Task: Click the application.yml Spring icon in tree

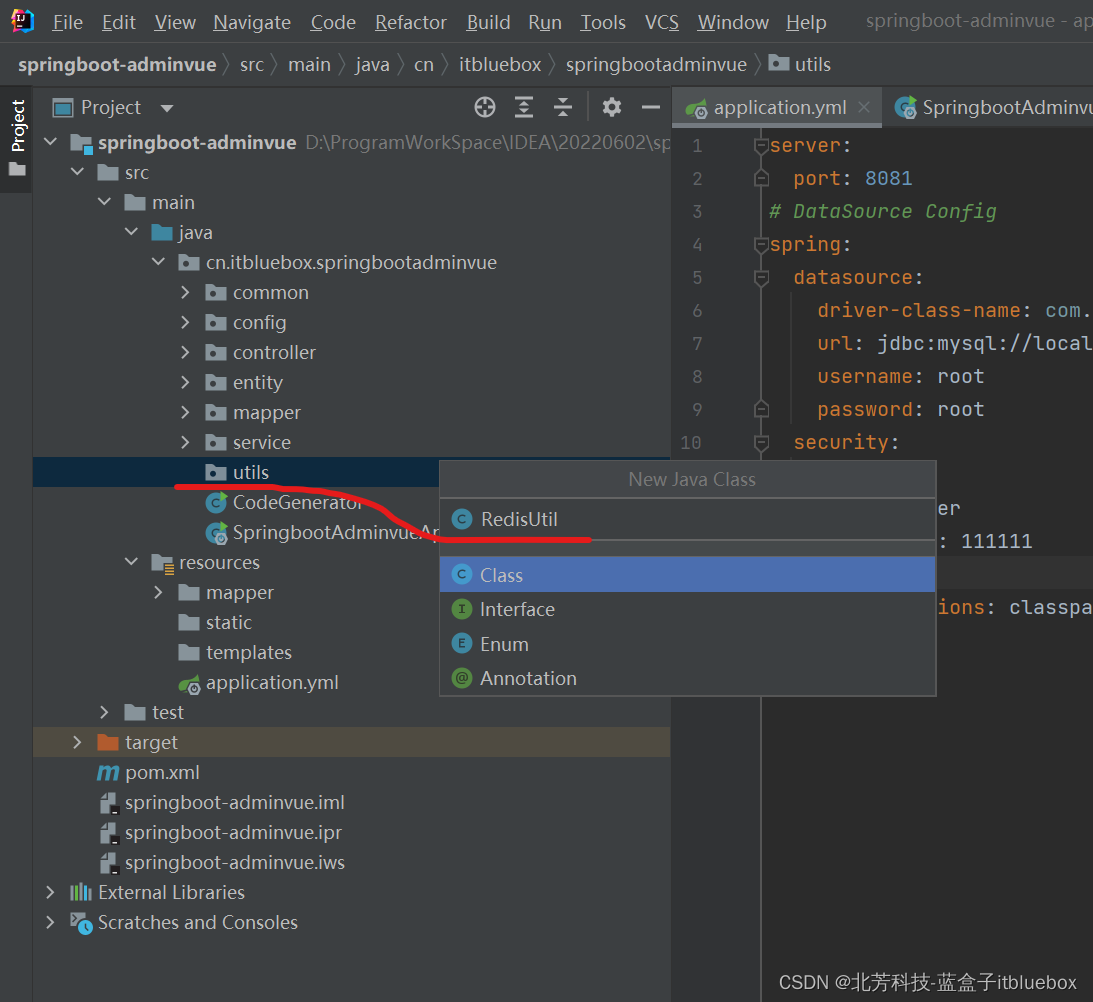Action: [x=190, y=684]
